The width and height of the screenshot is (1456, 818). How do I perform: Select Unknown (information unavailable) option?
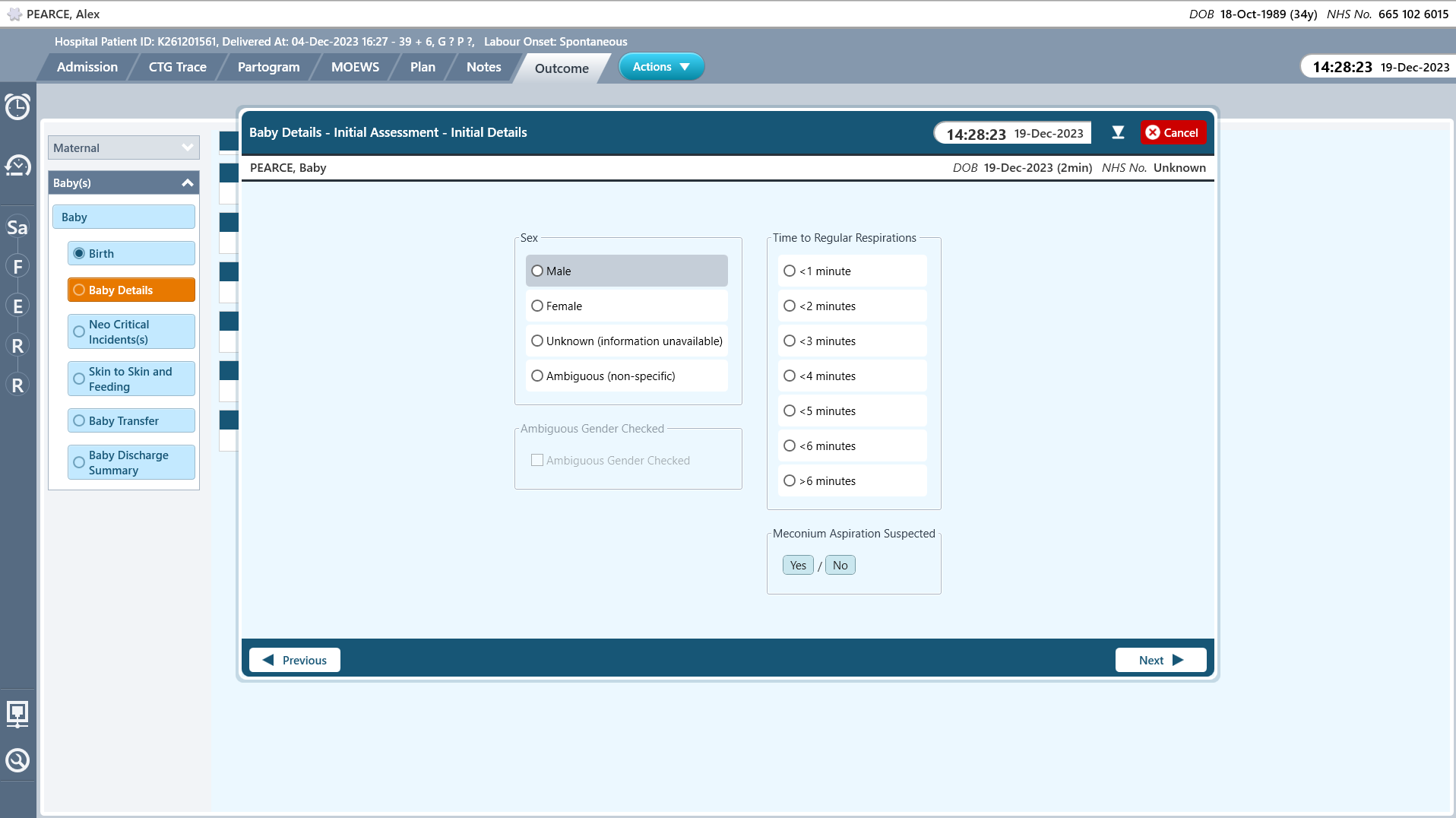click(x=626, y=341)
